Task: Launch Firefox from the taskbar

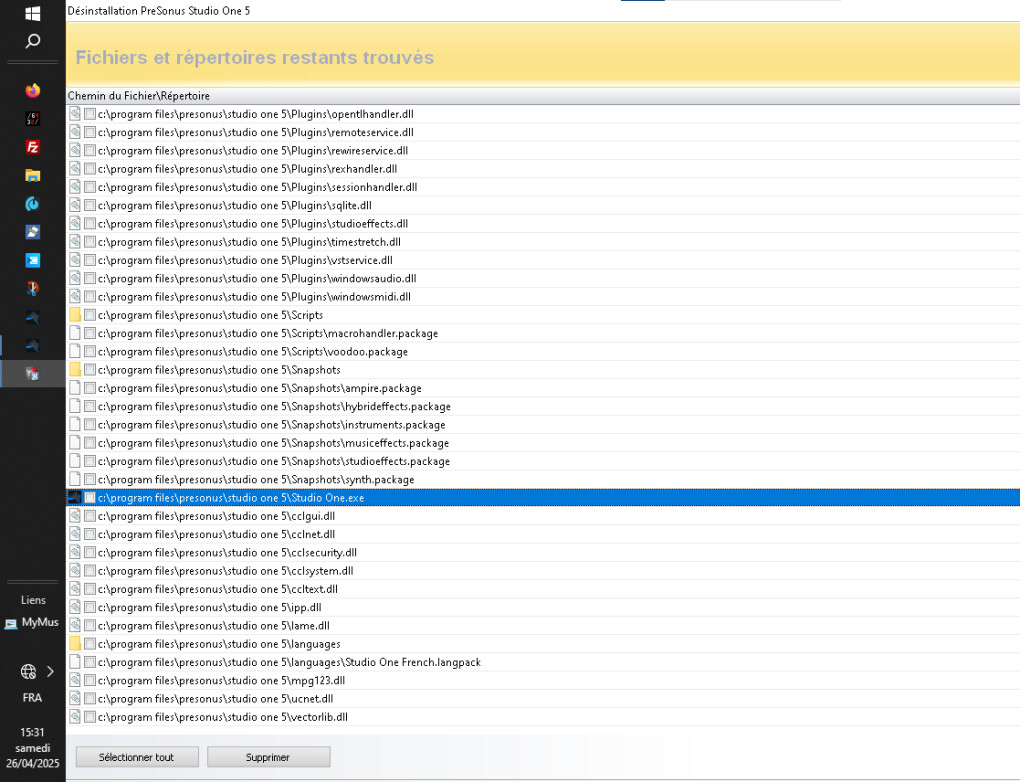Action: 33,90
